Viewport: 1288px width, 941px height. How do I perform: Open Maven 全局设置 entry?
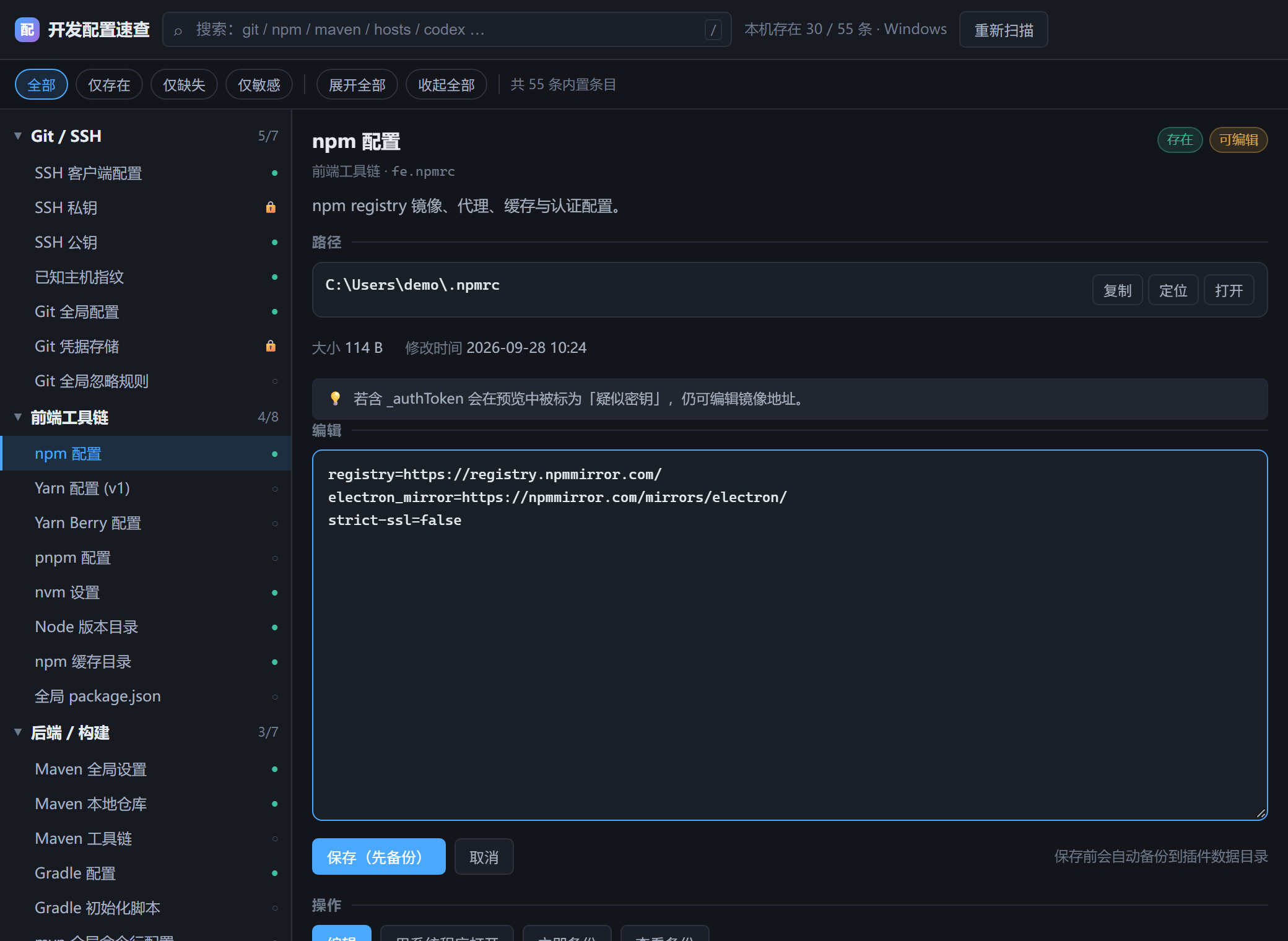[x=146, y=770]
